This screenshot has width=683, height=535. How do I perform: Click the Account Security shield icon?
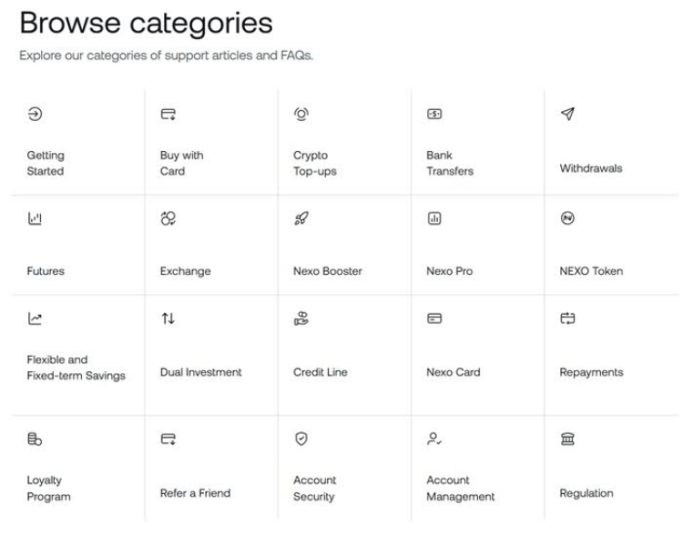pyautogui.click(x=301, y=438)
